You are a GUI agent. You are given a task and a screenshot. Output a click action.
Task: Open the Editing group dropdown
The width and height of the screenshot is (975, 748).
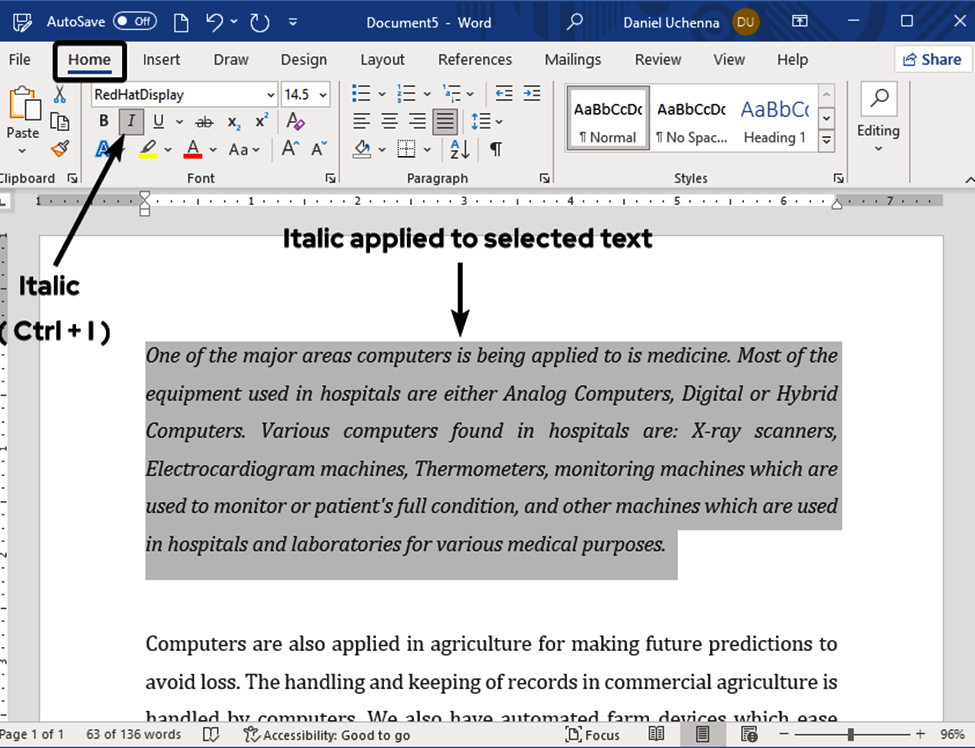tap(878, 131)
